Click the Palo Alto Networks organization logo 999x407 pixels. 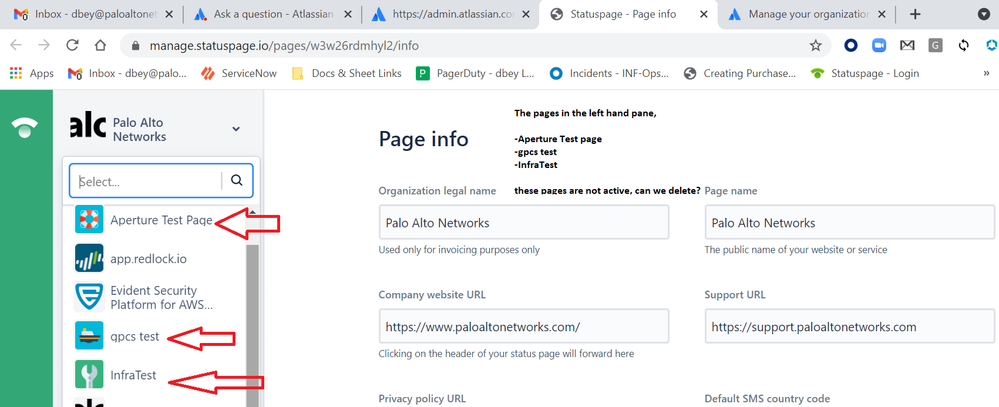pos(88,127)
